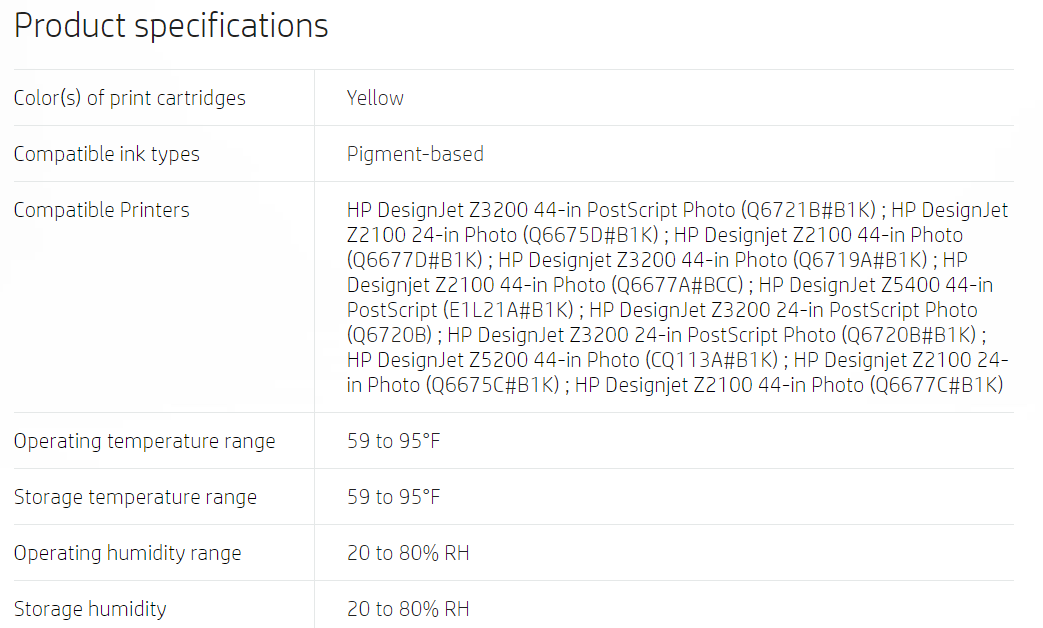1043x628 pixels.
Task: Click the 'Operating temperature range' label
Action: click(144, 441)
